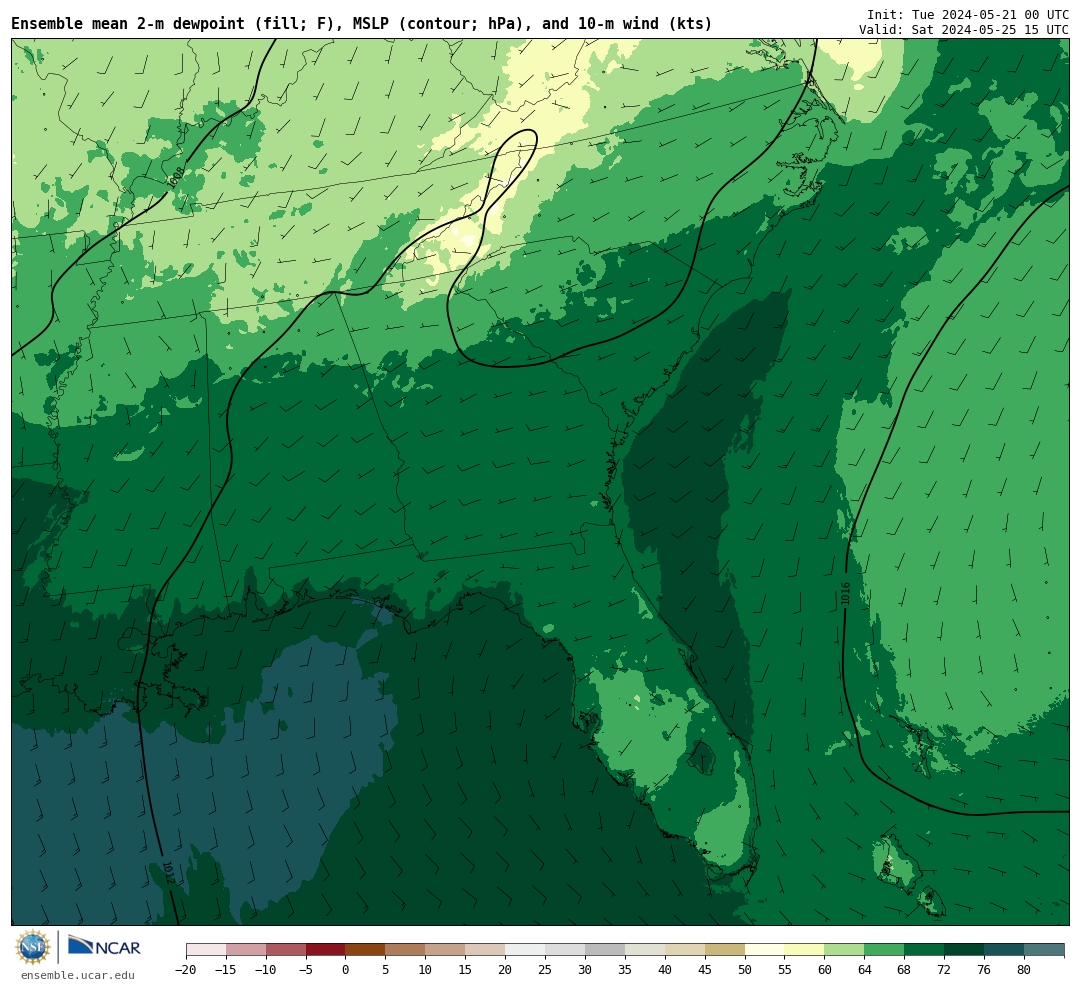Screen dimensions: 1080x988
Task: Pick the khaki 45 to 50 colorbar swatch
Action: coord(725,950)
